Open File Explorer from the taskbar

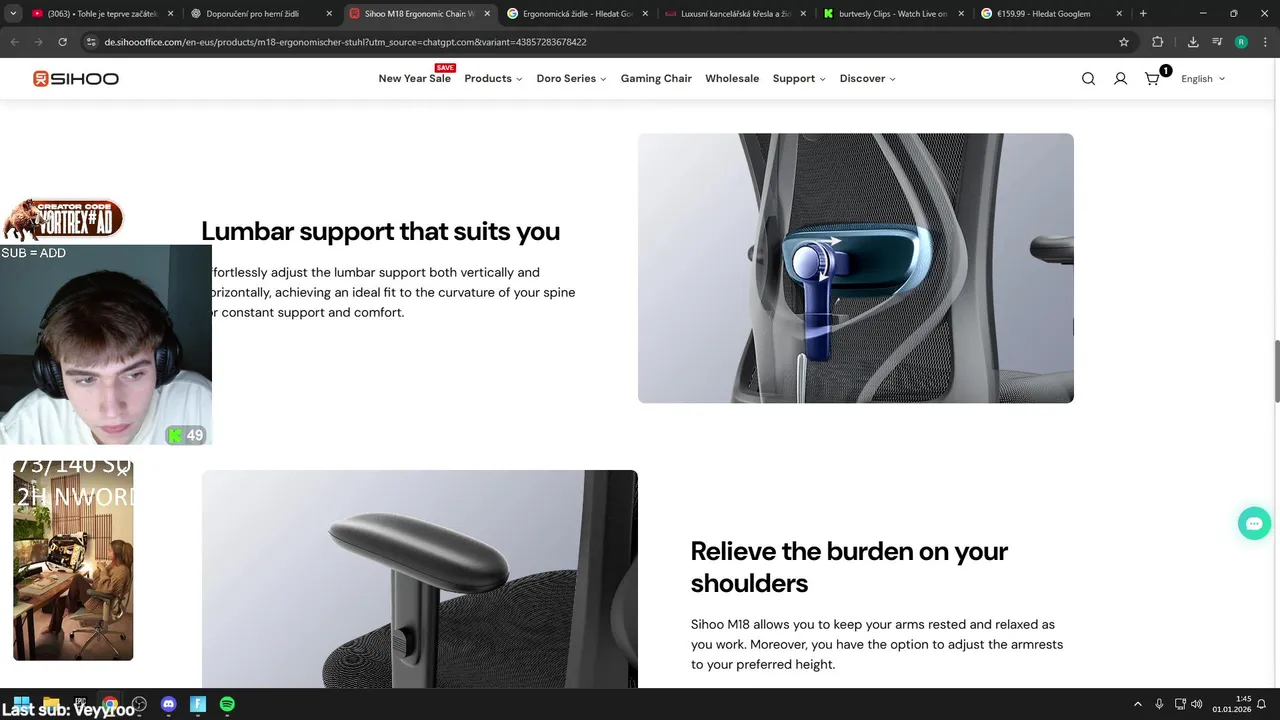[x=51, y=704]
